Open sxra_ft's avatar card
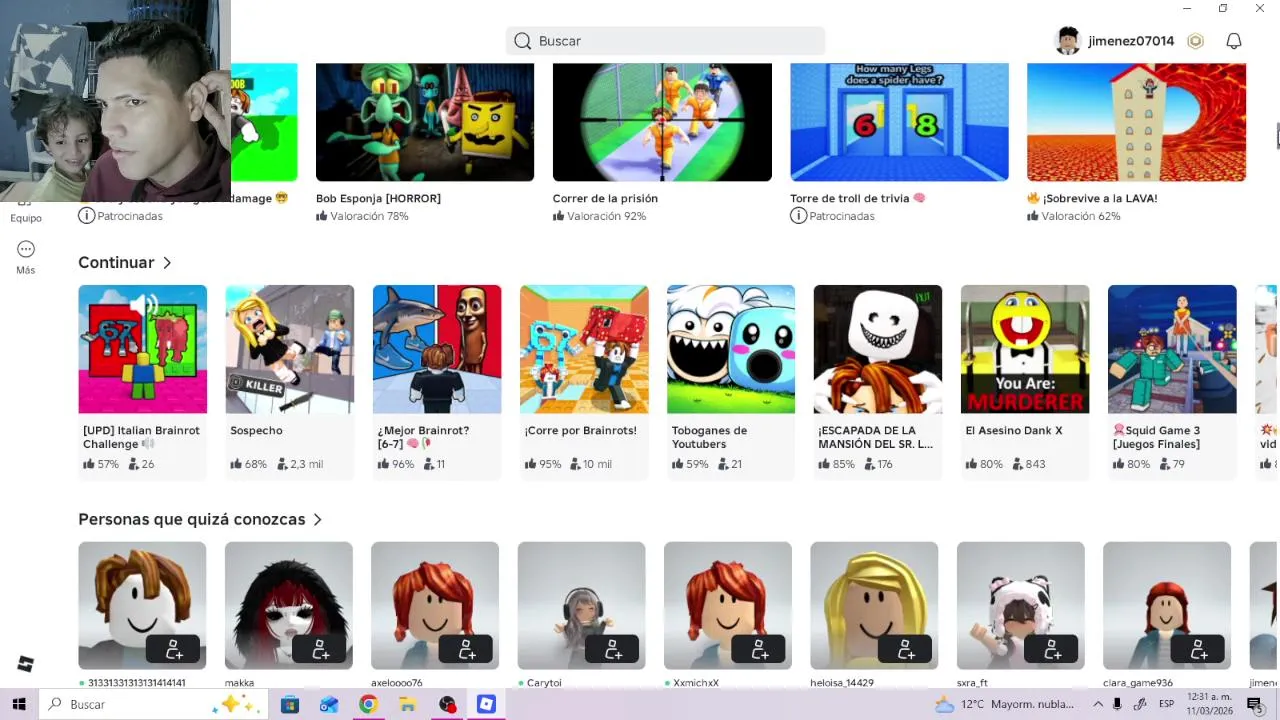 coord(1021,606)
